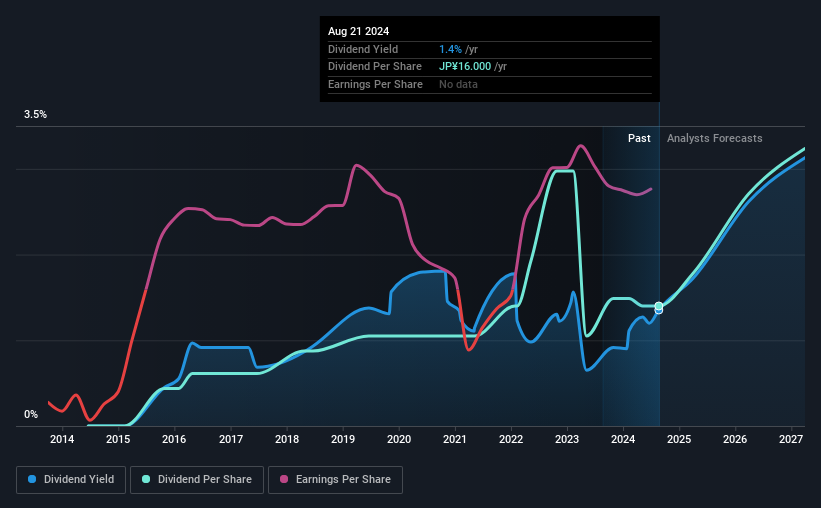Toggle the Dividend Yield legend button
Viewport: 821px width, 508px height.
(x=71, y=480)
